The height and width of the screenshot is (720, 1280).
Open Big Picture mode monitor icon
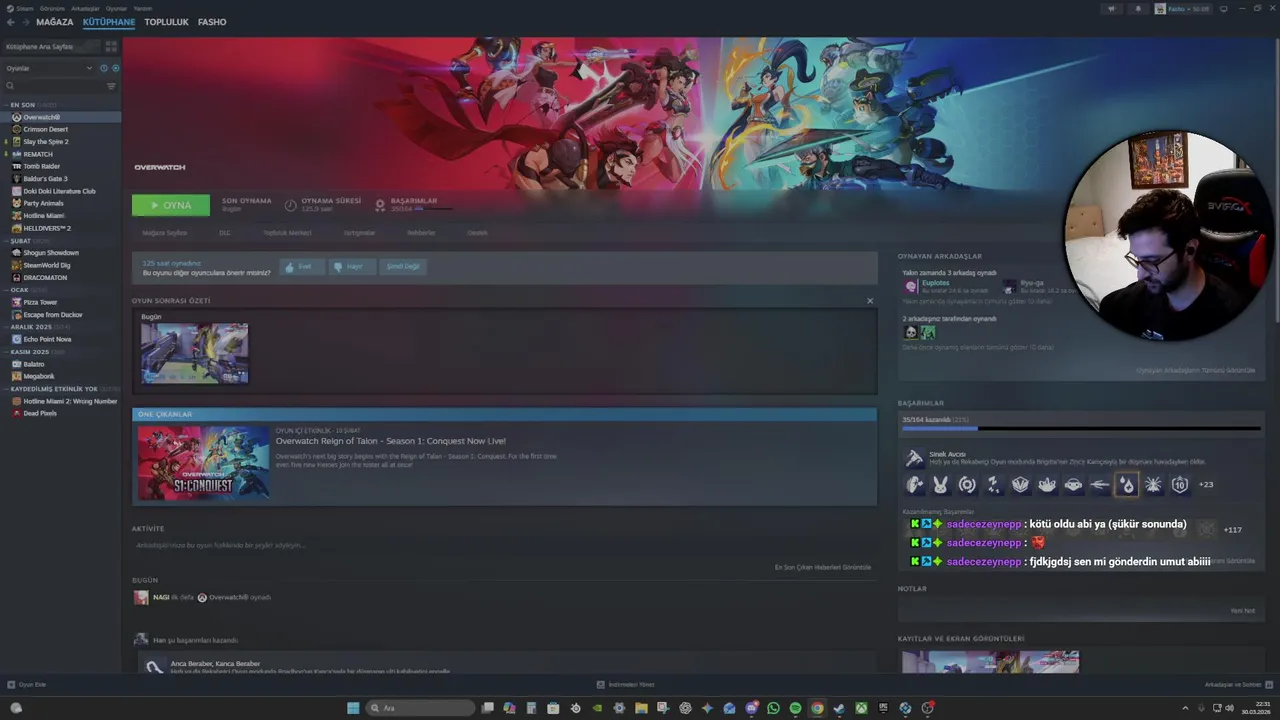pyautogui.click(x=1223, y=9)
